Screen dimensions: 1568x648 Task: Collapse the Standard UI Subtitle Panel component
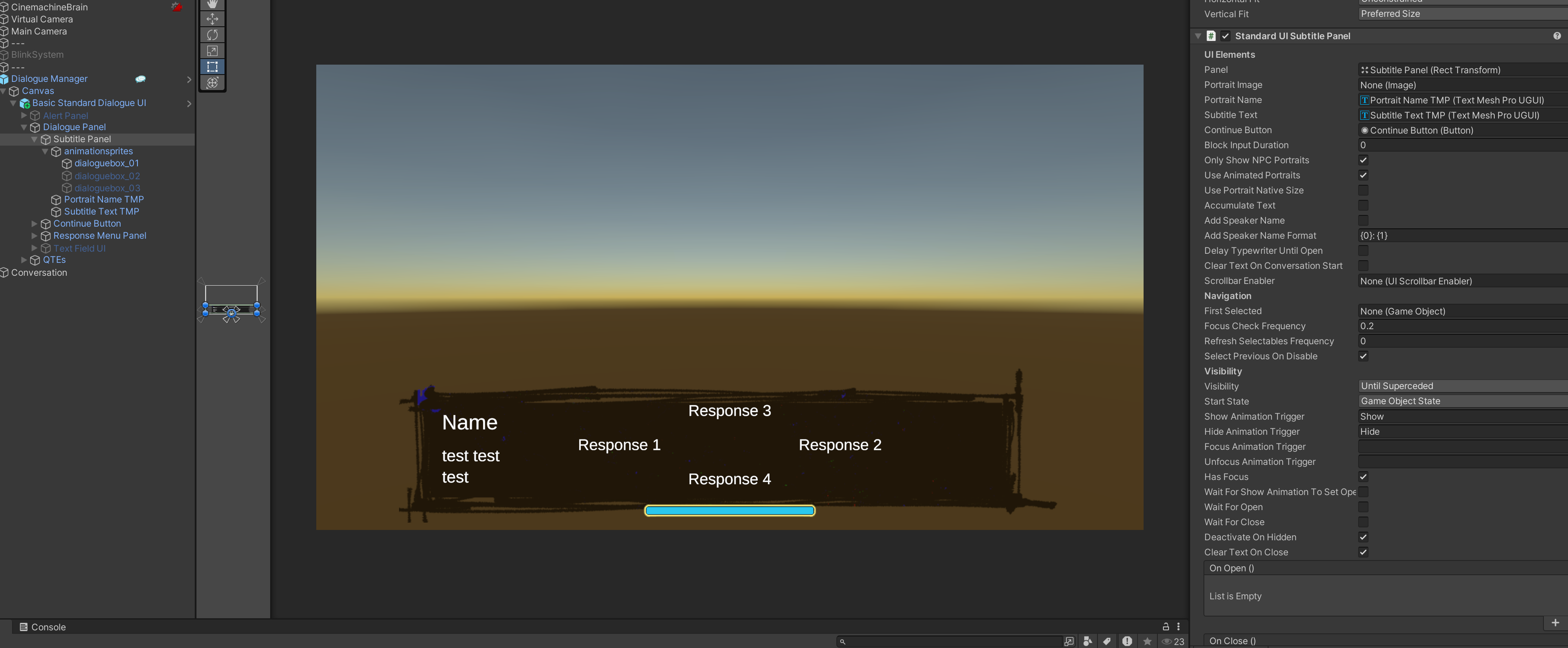pos(1198,36)
